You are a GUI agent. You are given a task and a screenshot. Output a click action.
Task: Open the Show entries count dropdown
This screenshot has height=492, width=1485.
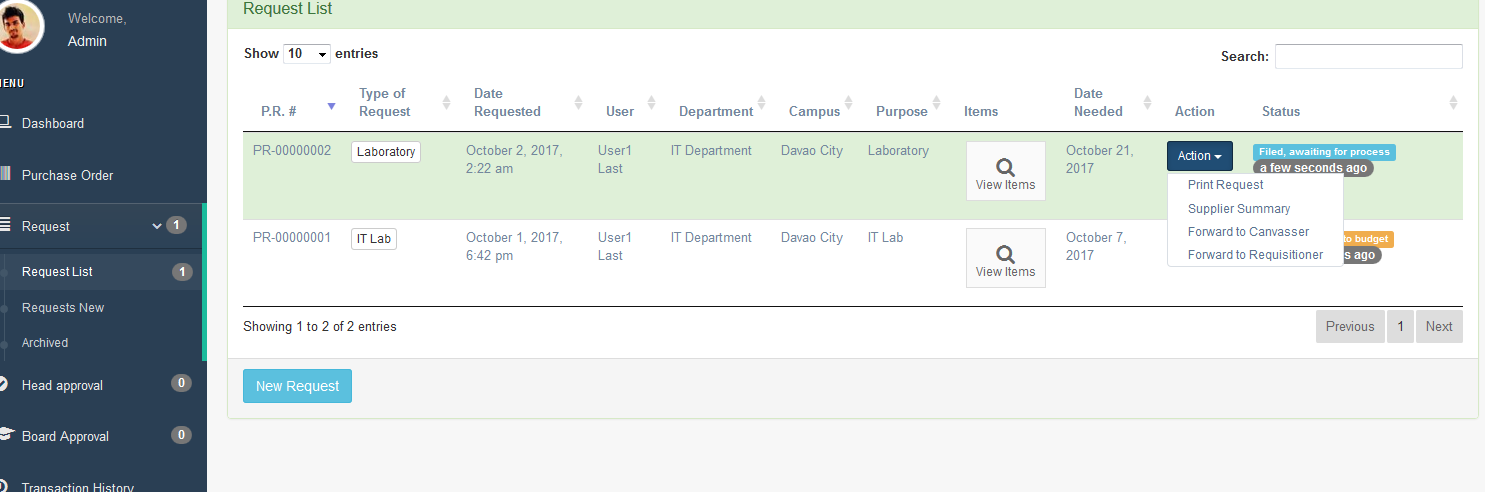(307, 54)
